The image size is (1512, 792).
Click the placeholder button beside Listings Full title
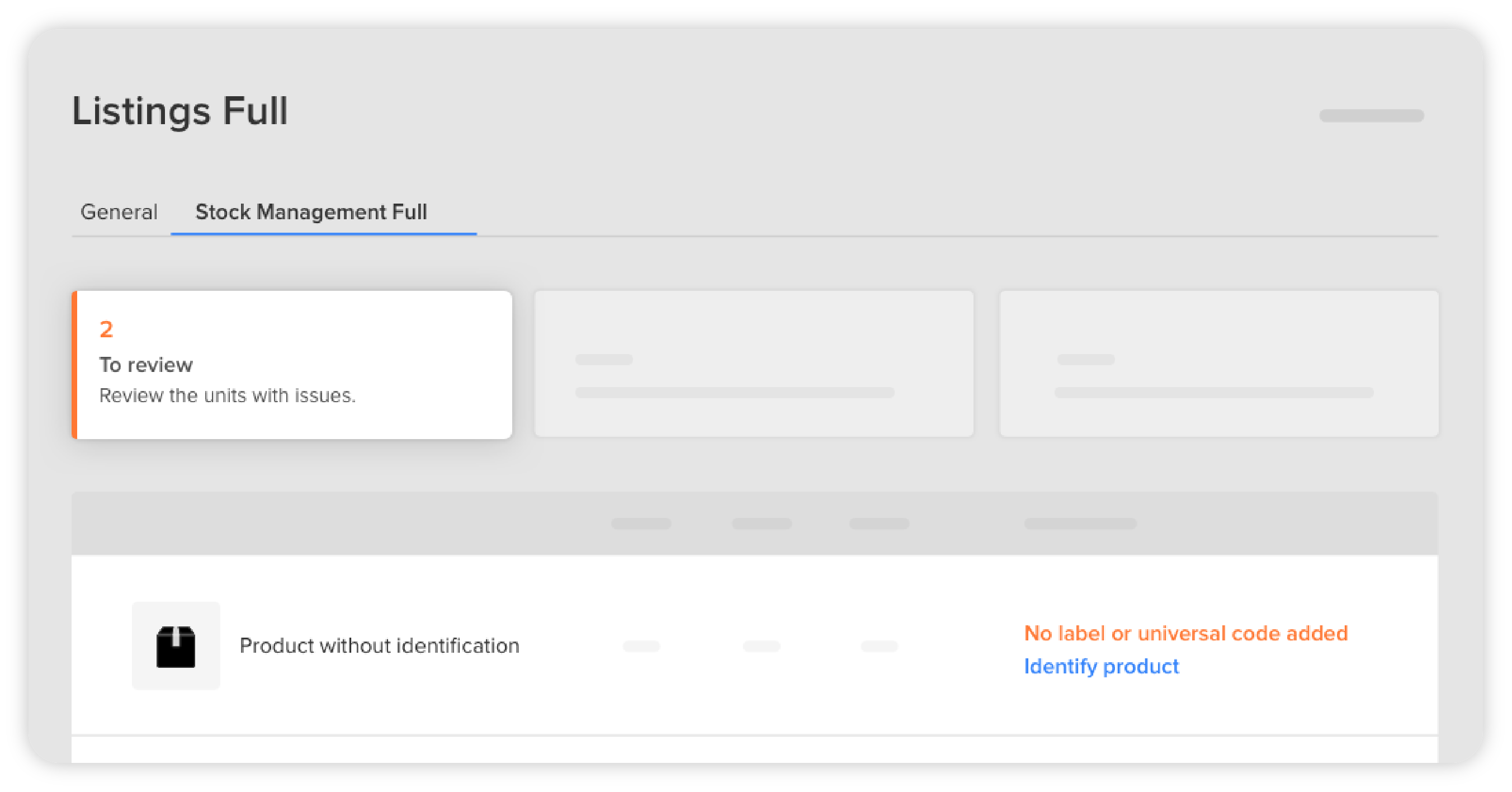tap(1371, 115)
